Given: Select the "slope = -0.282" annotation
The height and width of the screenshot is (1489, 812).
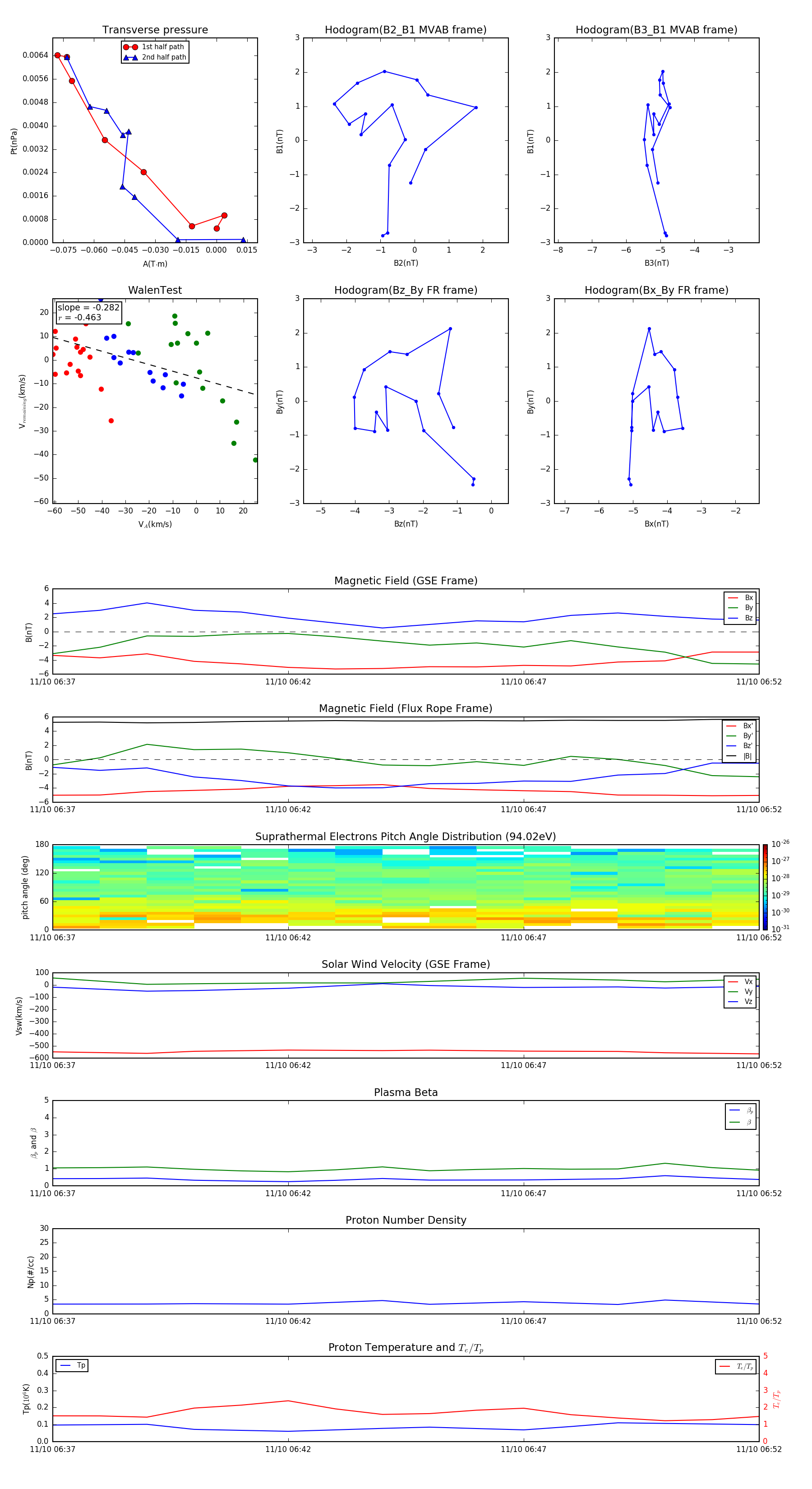Looking at the screenshot, I should point(88,308).
